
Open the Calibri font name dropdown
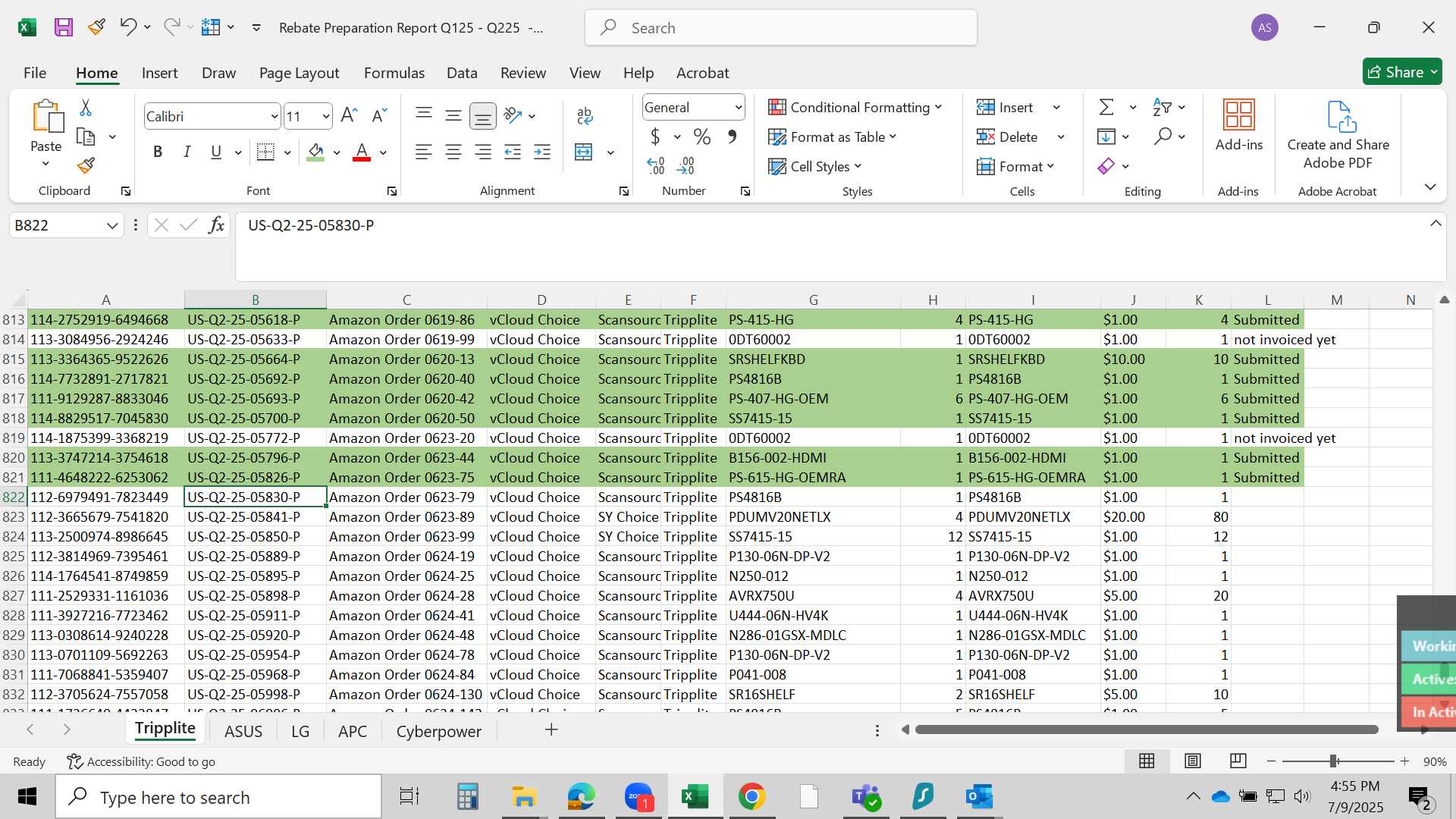coord(274,117)
